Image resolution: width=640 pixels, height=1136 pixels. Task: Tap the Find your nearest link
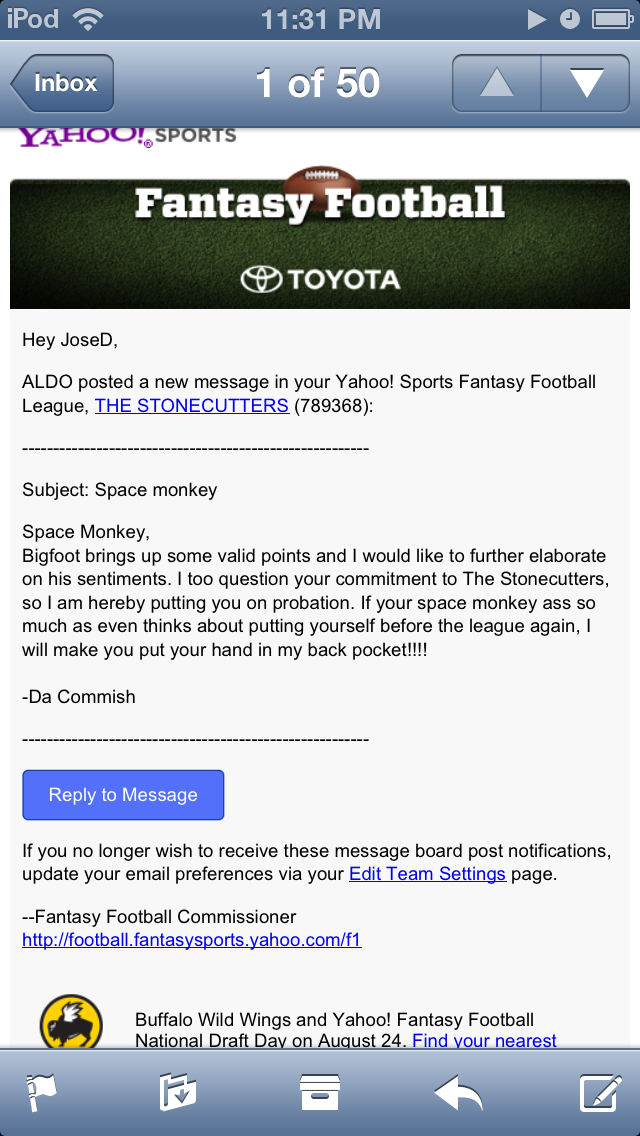(x=484, y=1040)
